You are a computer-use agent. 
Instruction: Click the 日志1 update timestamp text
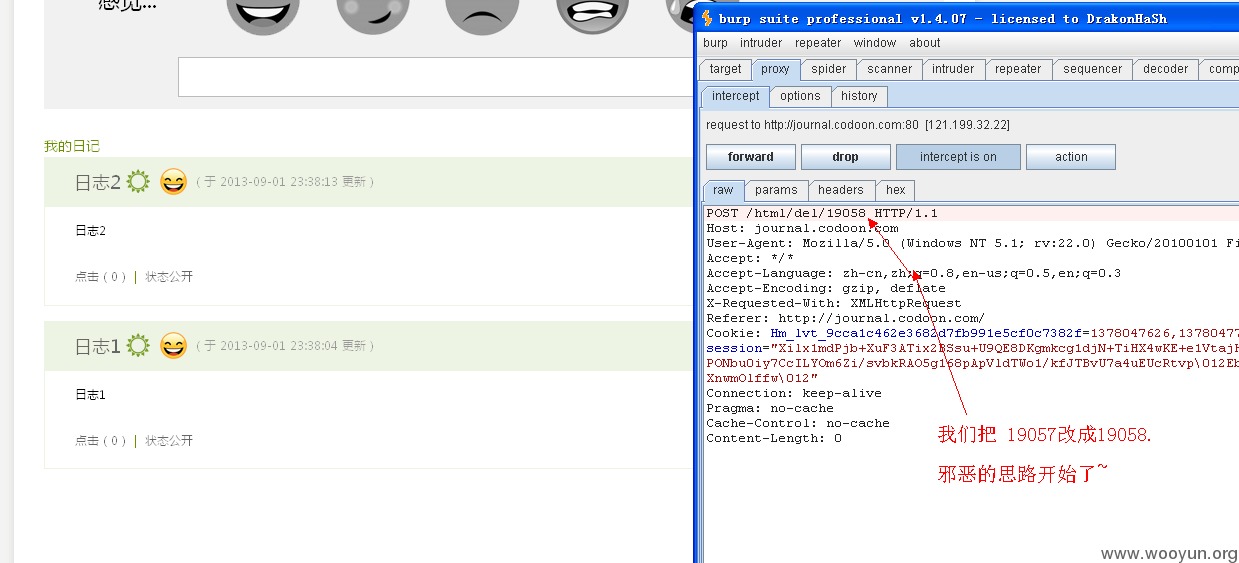tap(285, 346)
